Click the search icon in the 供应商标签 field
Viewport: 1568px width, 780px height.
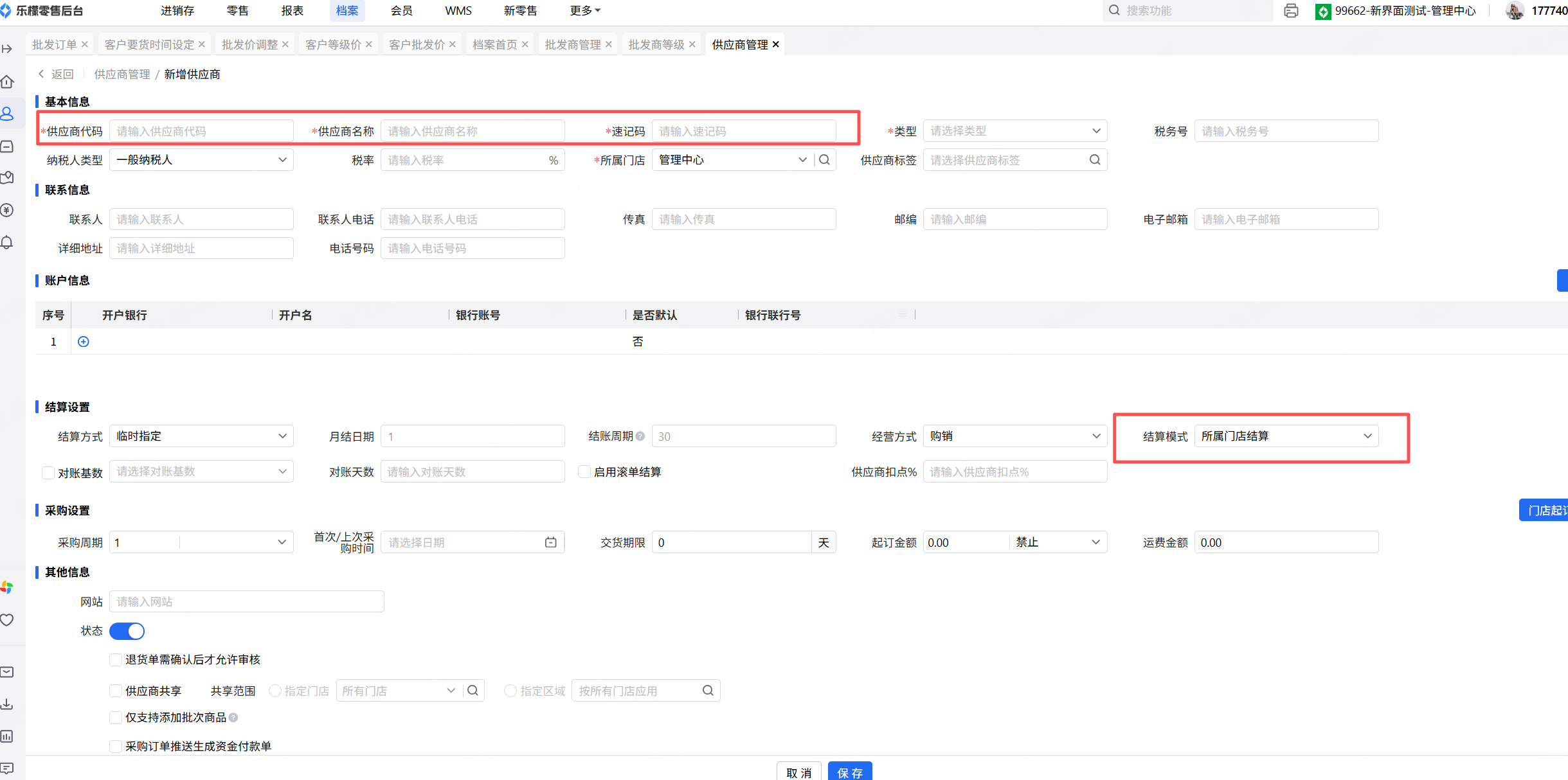tap(1095, 160)
